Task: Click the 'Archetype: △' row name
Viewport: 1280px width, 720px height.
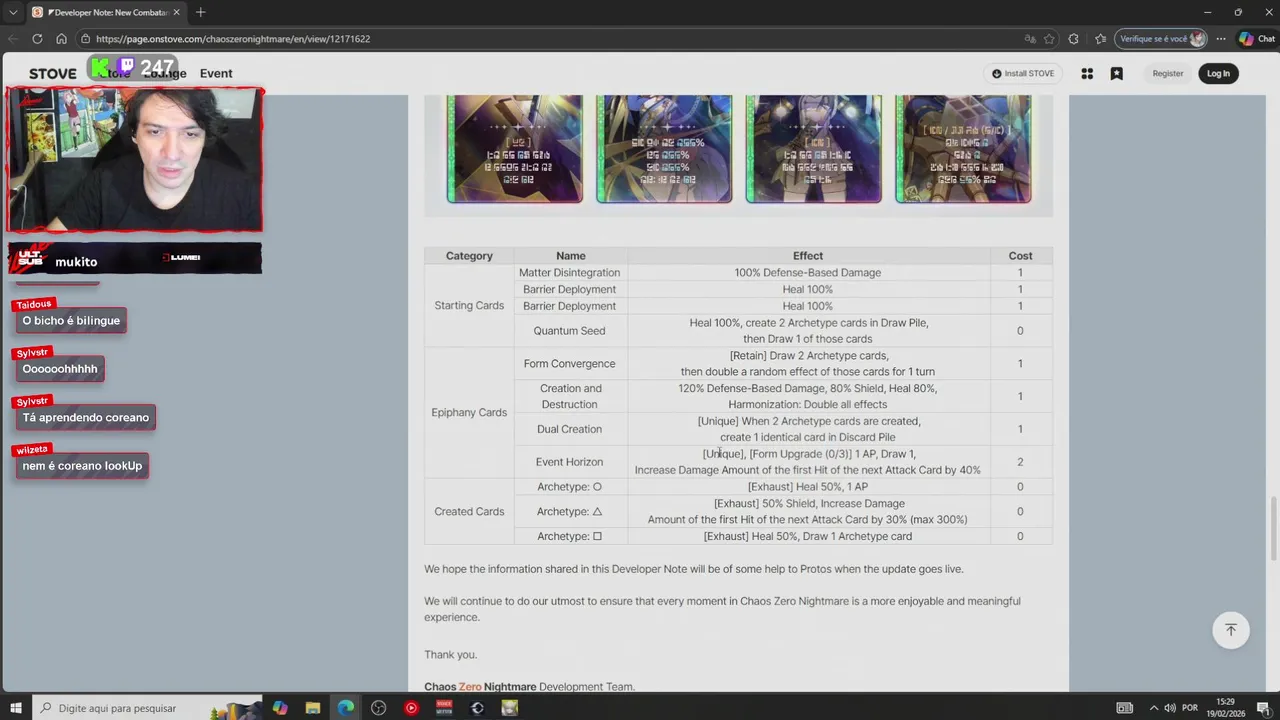Action: tap(569, 511)
